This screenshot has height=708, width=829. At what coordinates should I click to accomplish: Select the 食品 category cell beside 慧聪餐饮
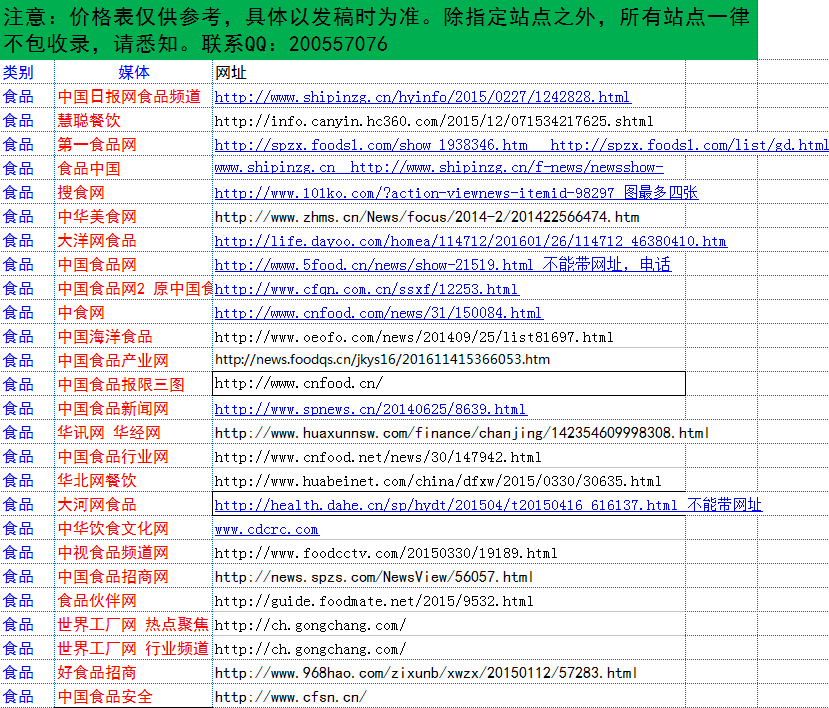pos(27,121)
